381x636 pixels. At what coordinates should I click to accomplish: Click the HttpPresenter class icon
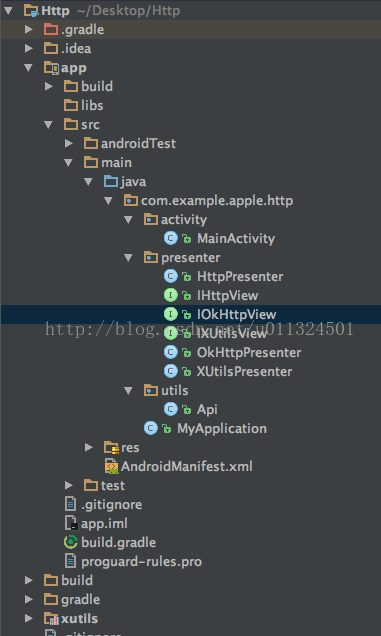171,276
